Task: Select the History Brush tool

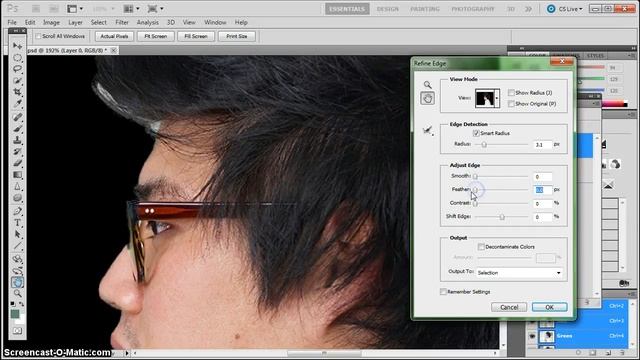Action: tap(17, 151)
